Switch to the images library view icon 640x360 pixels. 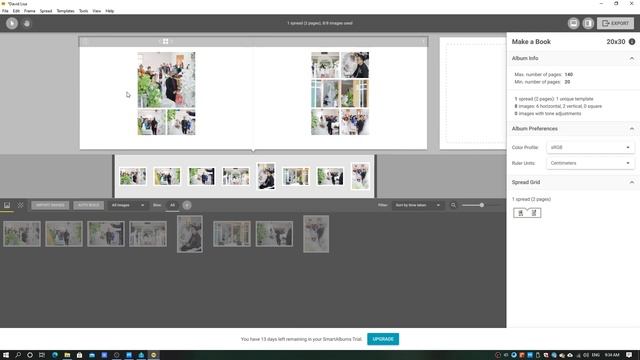[7, 205]
